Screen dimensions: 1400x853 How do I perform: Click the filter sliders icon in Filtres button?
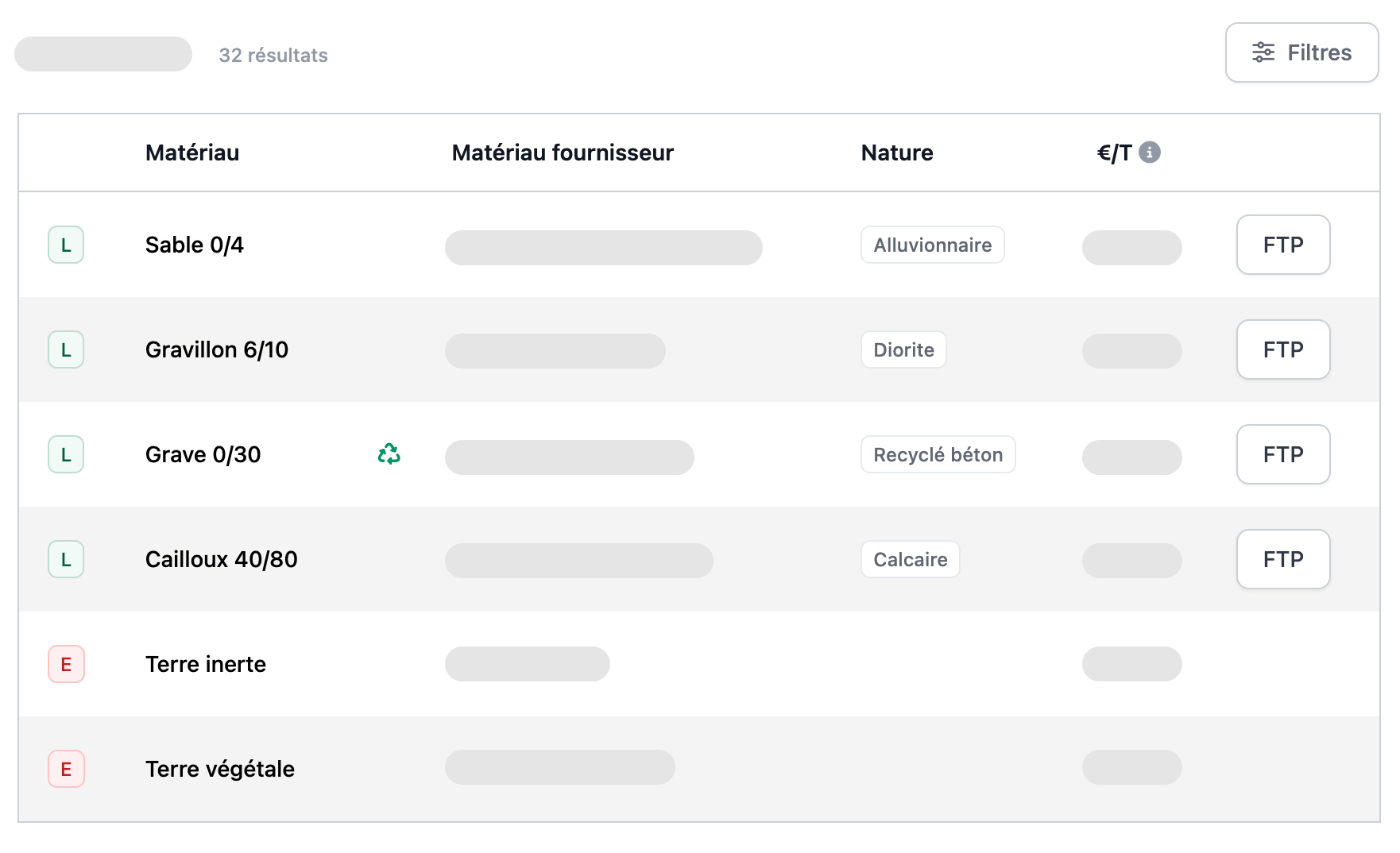1263,52
